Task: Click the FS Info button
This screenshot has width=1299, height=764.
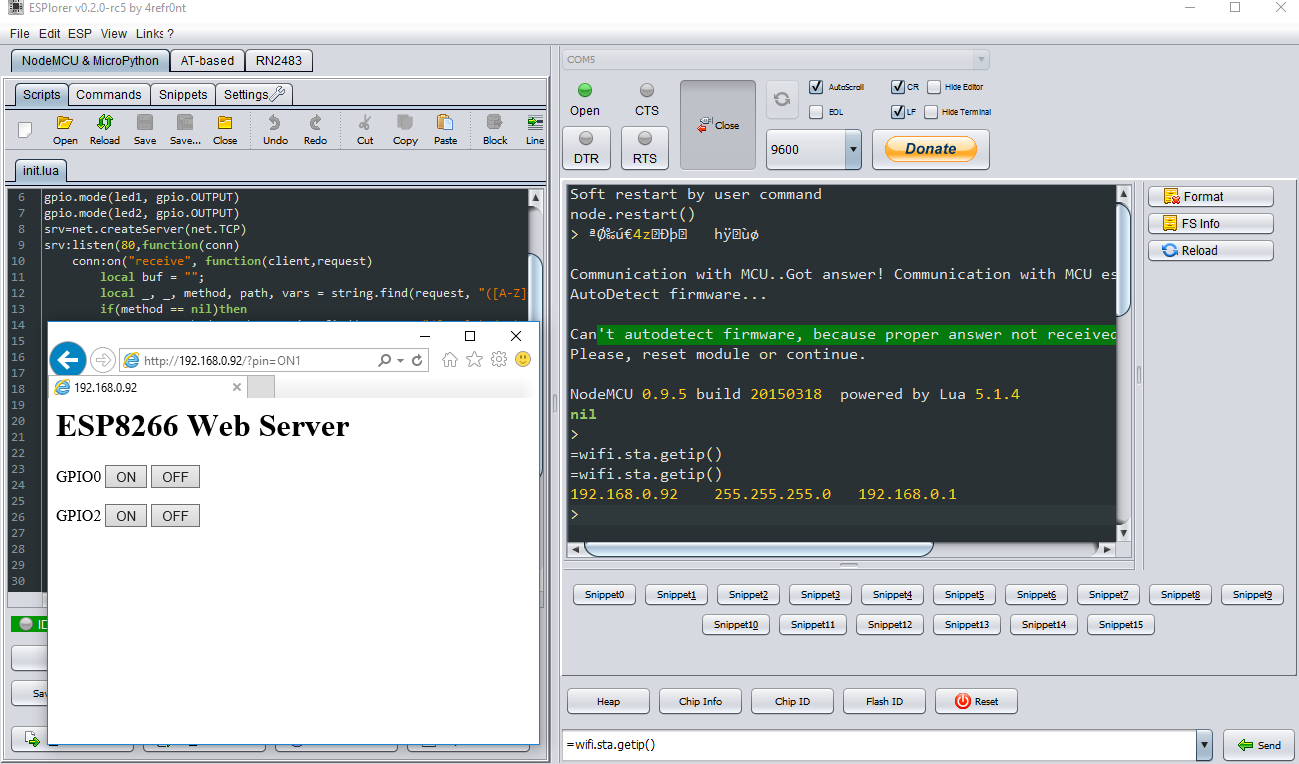Action: pyautogui.click(x=1211, y=224)
